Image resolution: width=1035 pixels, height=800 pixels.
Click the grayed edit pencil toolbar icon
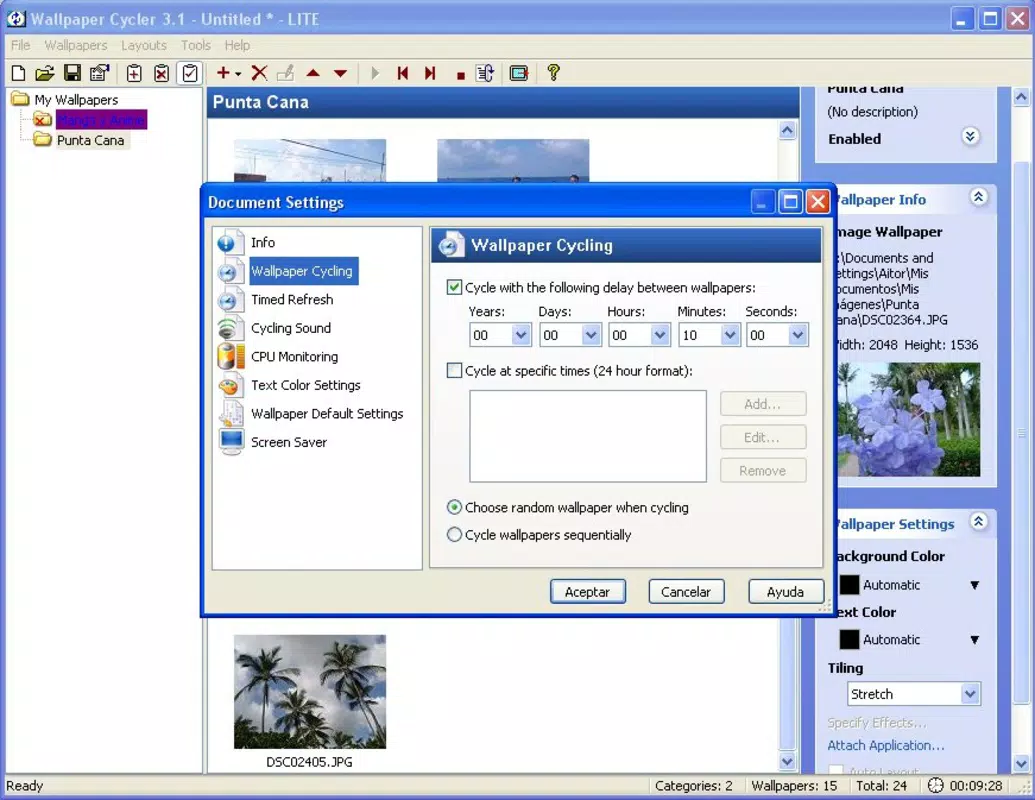pos(286,73)
